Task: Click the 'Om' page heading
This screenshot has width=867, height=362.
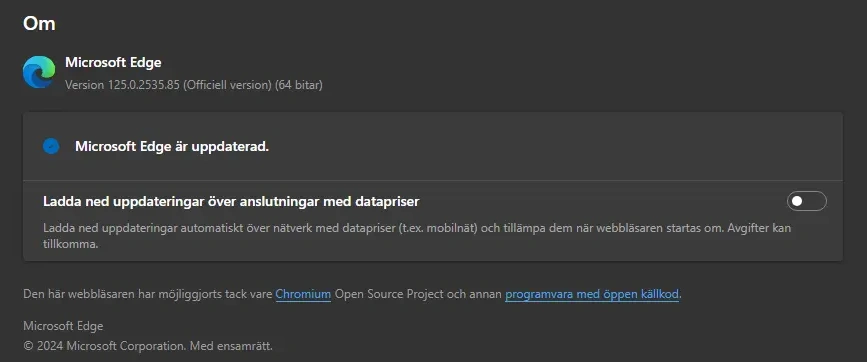Action: coord(39,24)
